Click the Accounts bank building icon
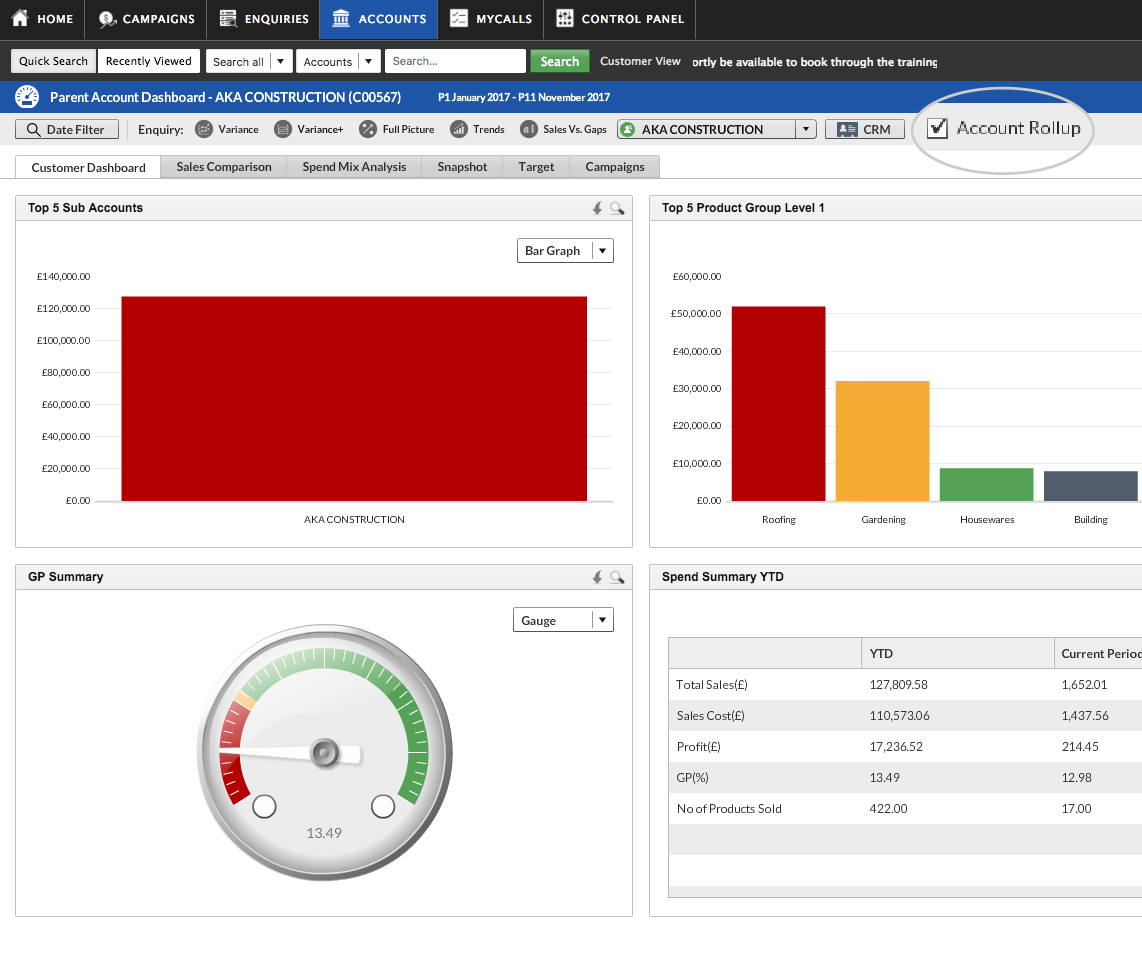This screenshot has height=975, width=1142. [341, 18]
